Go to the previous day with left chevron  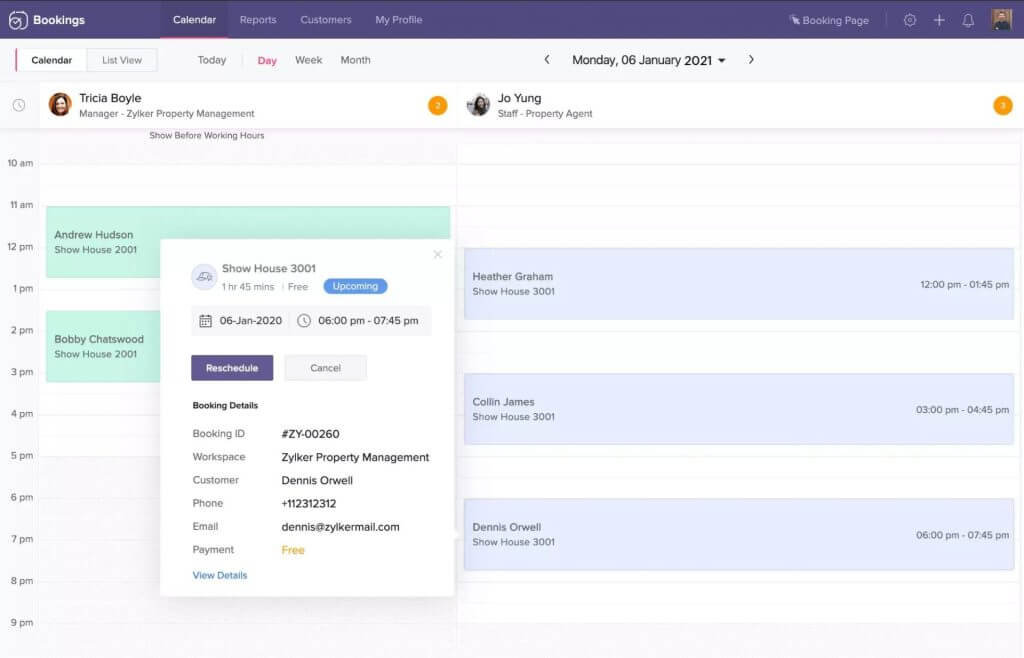point(546,59)
